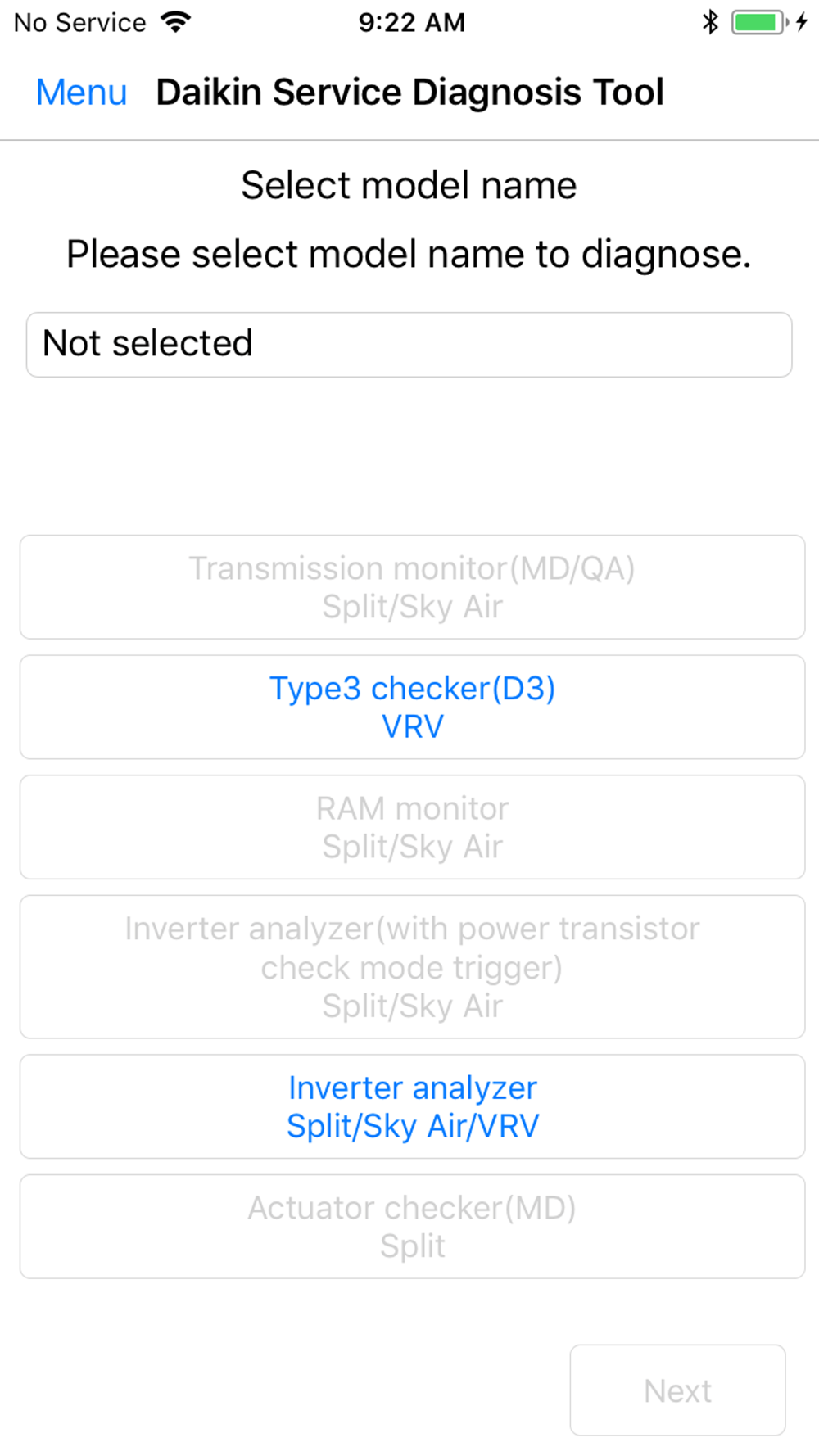Tap 'Please select model name to diagnose' text
The width and height of the screenshot is (819, 1456).
409,254
